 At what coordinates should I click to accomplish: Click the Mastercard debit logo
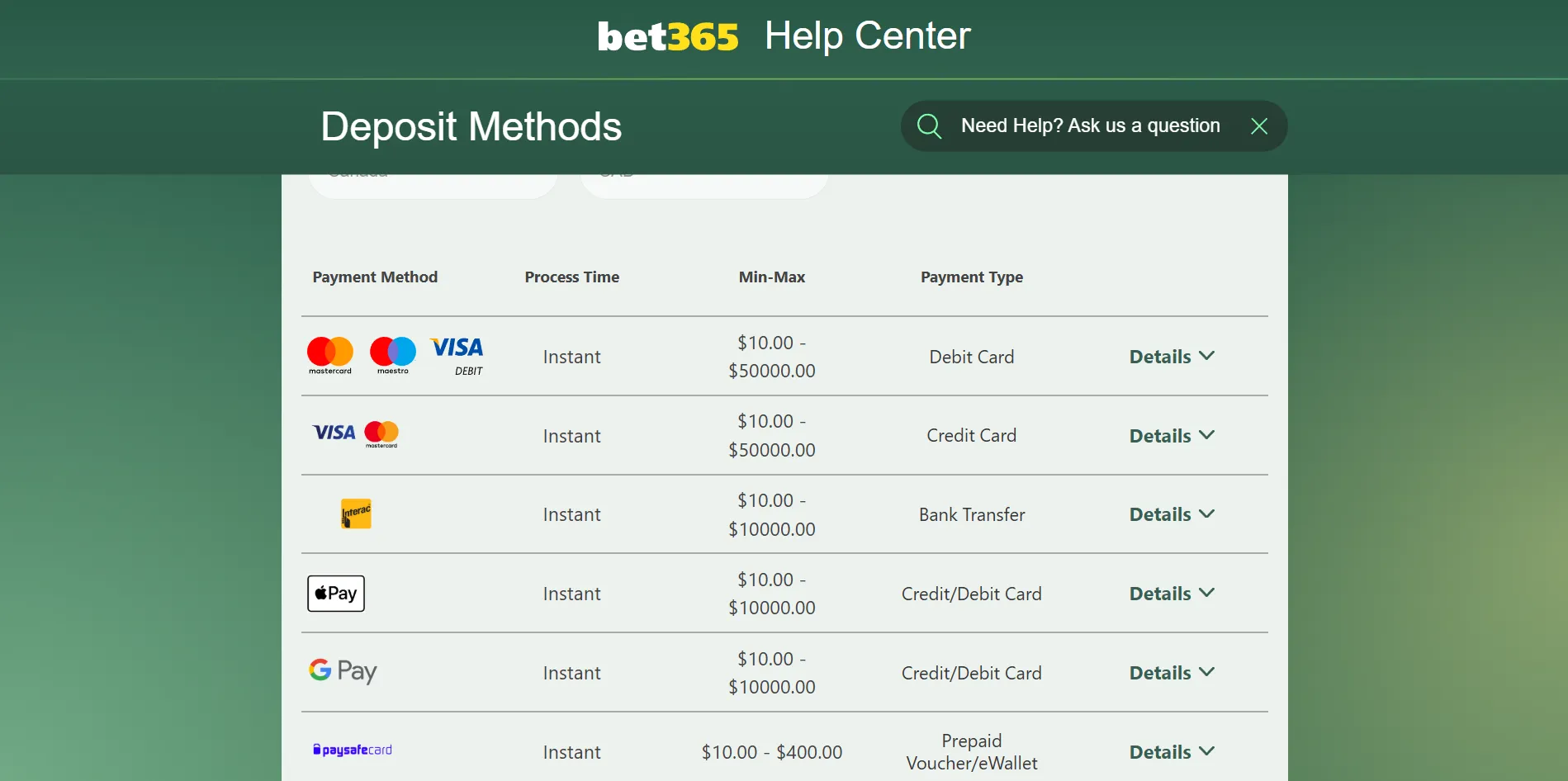tap(330, 356)
